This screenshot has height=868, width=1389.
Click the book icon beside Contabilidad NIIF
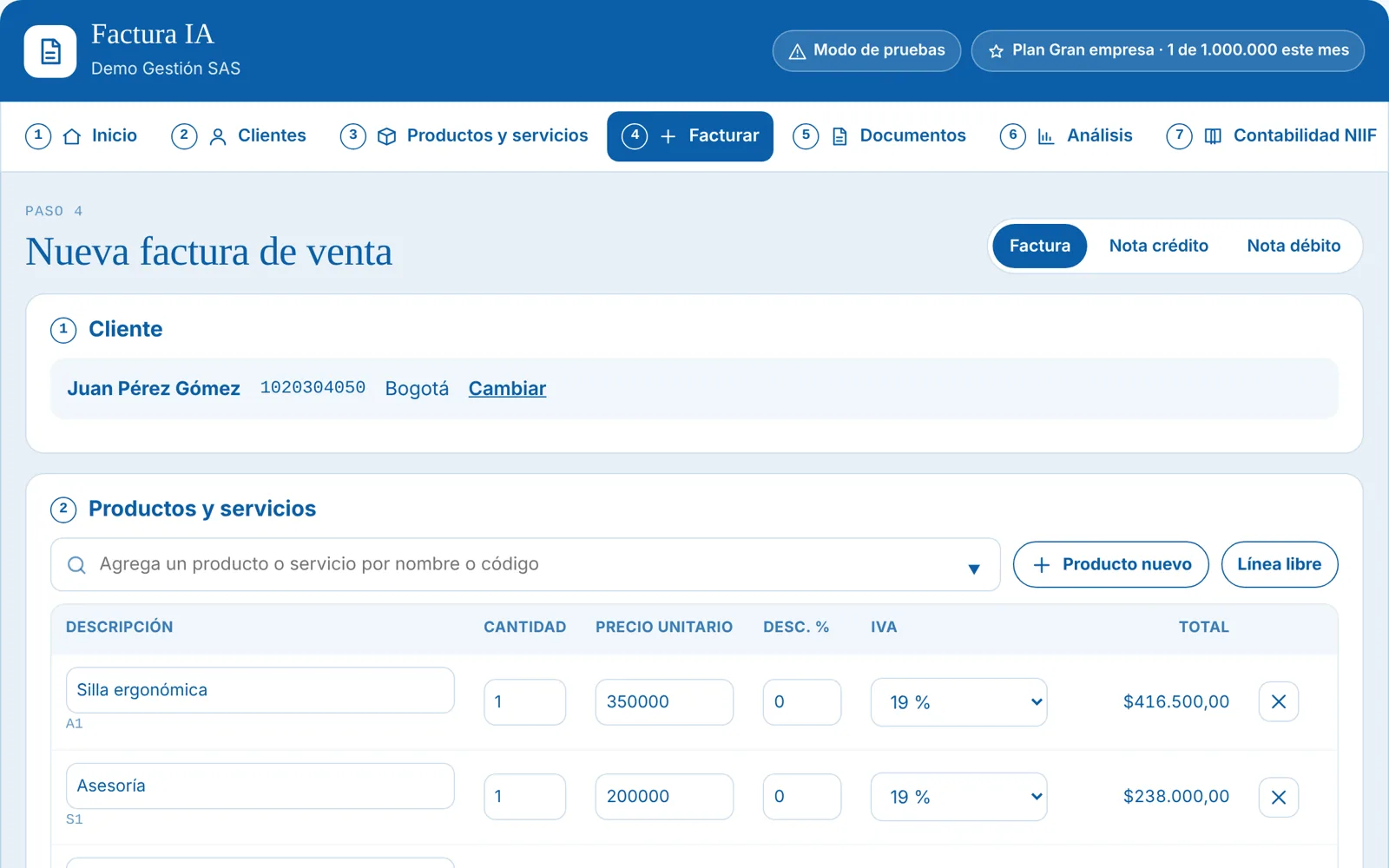(1213, 136)
